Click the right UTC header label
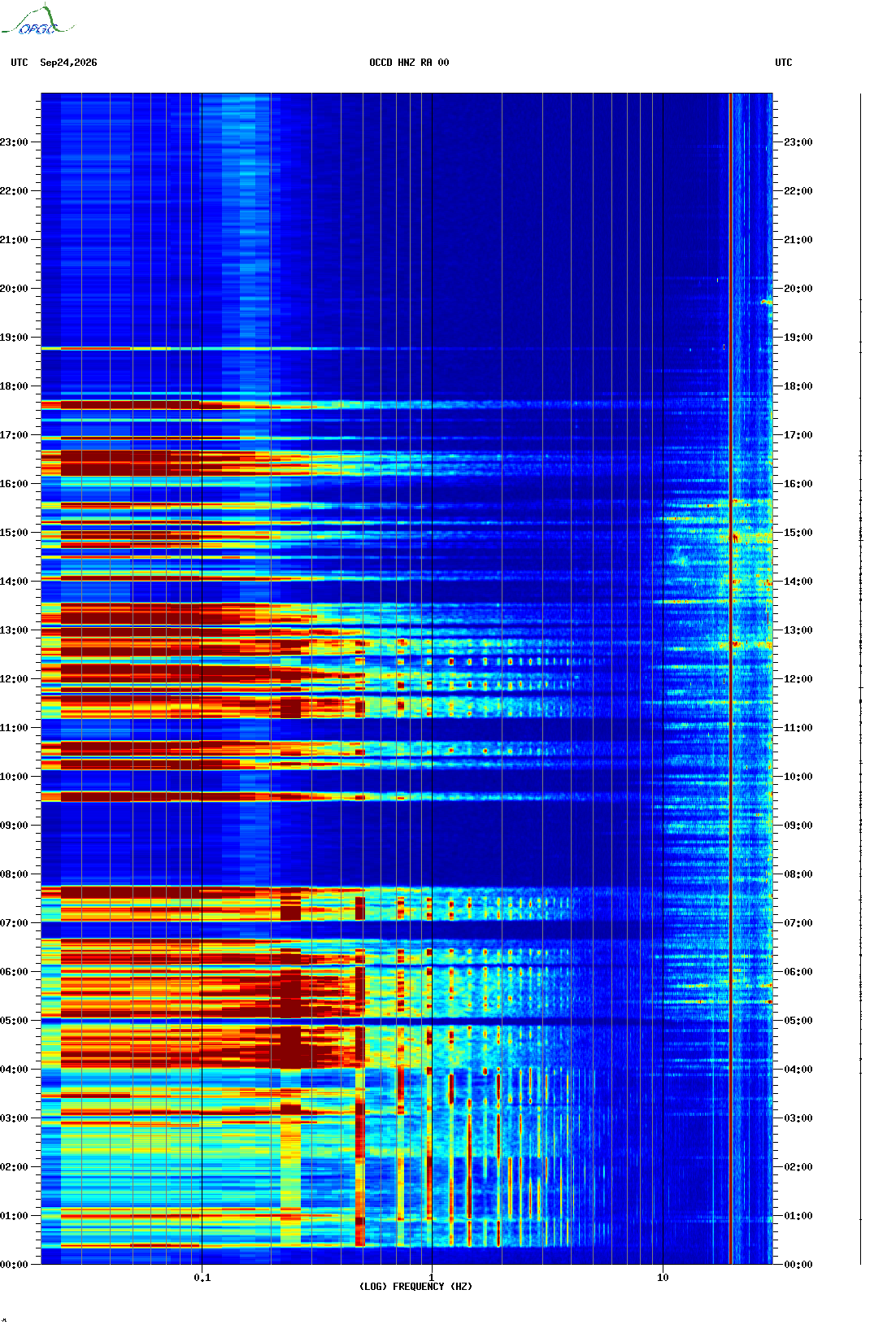896x1329 pixels. click(x=783, y=63)
